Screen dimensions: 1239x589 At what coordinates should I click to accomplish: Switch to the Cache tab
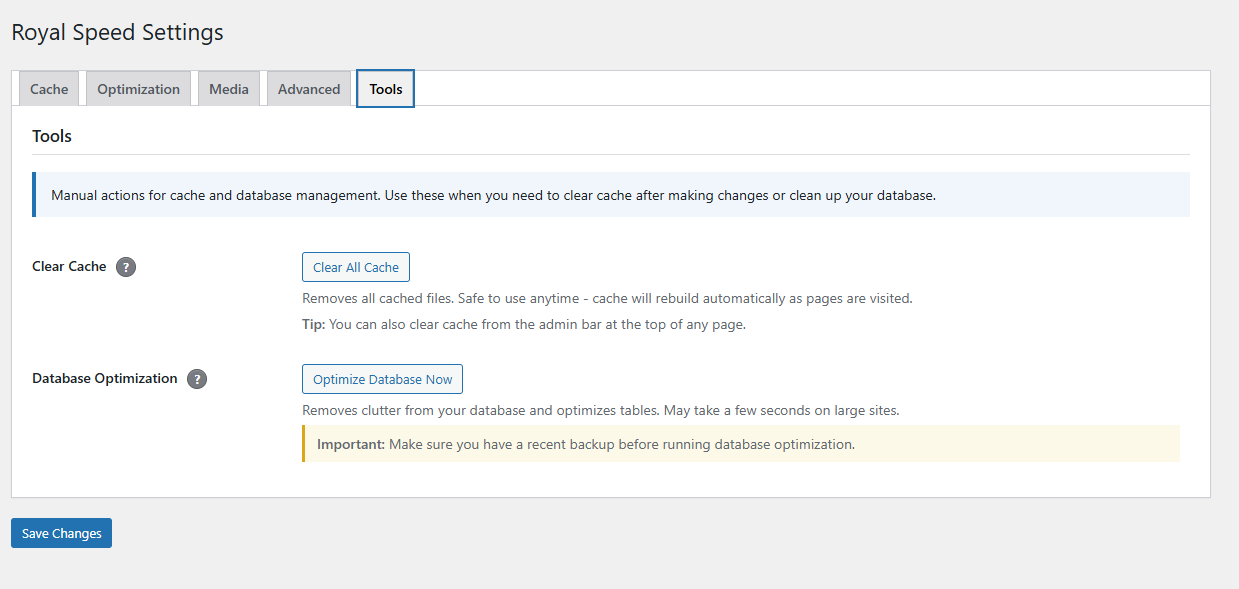(x=48, y=88)
